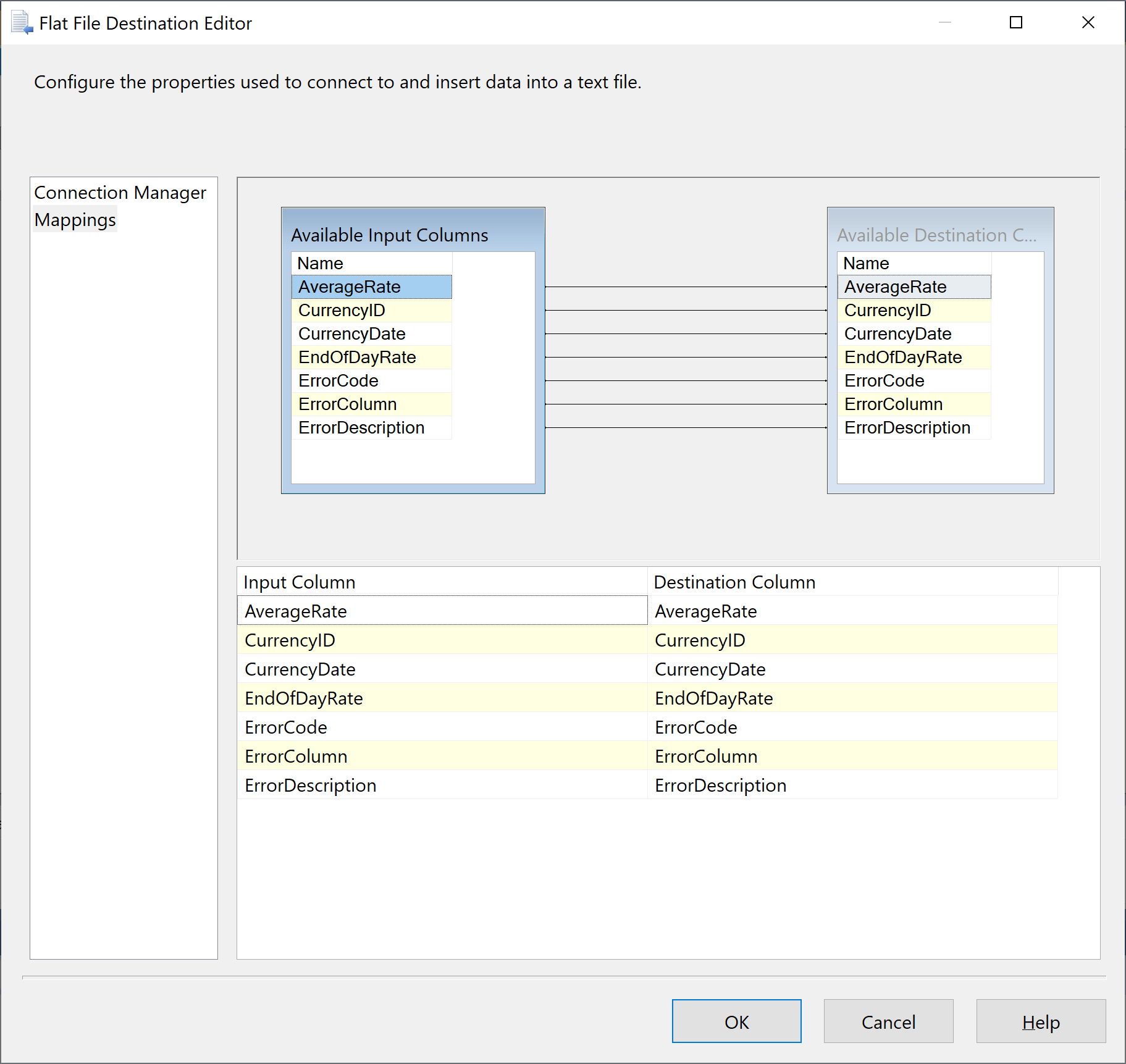
Task: Click the Cancel button
Action: [x=888, y=1021]
